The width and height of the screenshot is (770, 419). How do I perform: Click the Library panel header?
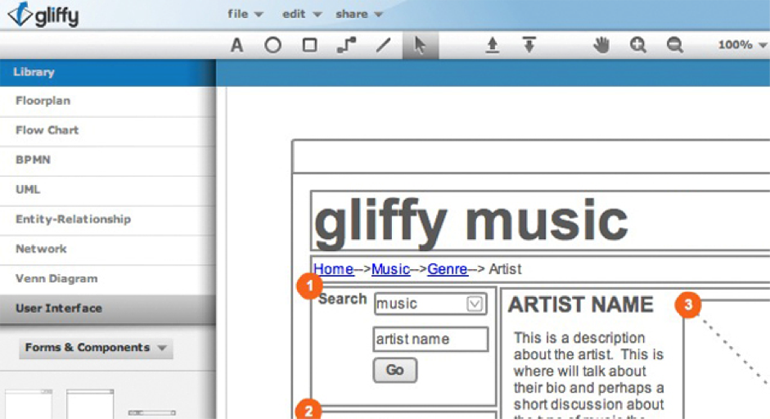(108, 72)
